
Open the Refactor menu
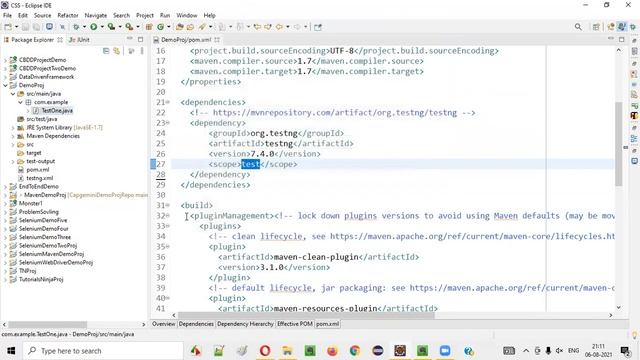click(x=68, y=15)
